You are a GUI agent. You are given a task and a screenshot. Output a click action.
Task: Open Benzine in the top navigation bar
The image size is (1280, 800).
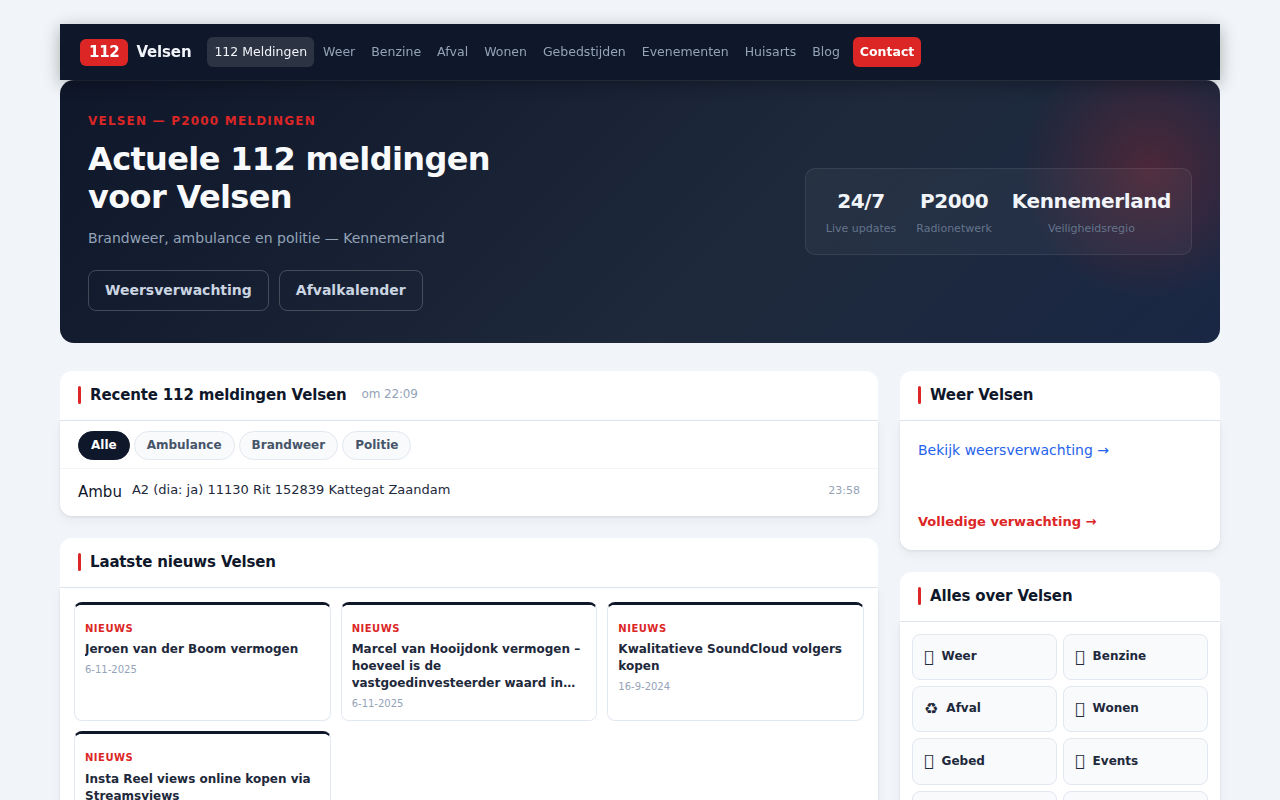(x=396, y=52)
